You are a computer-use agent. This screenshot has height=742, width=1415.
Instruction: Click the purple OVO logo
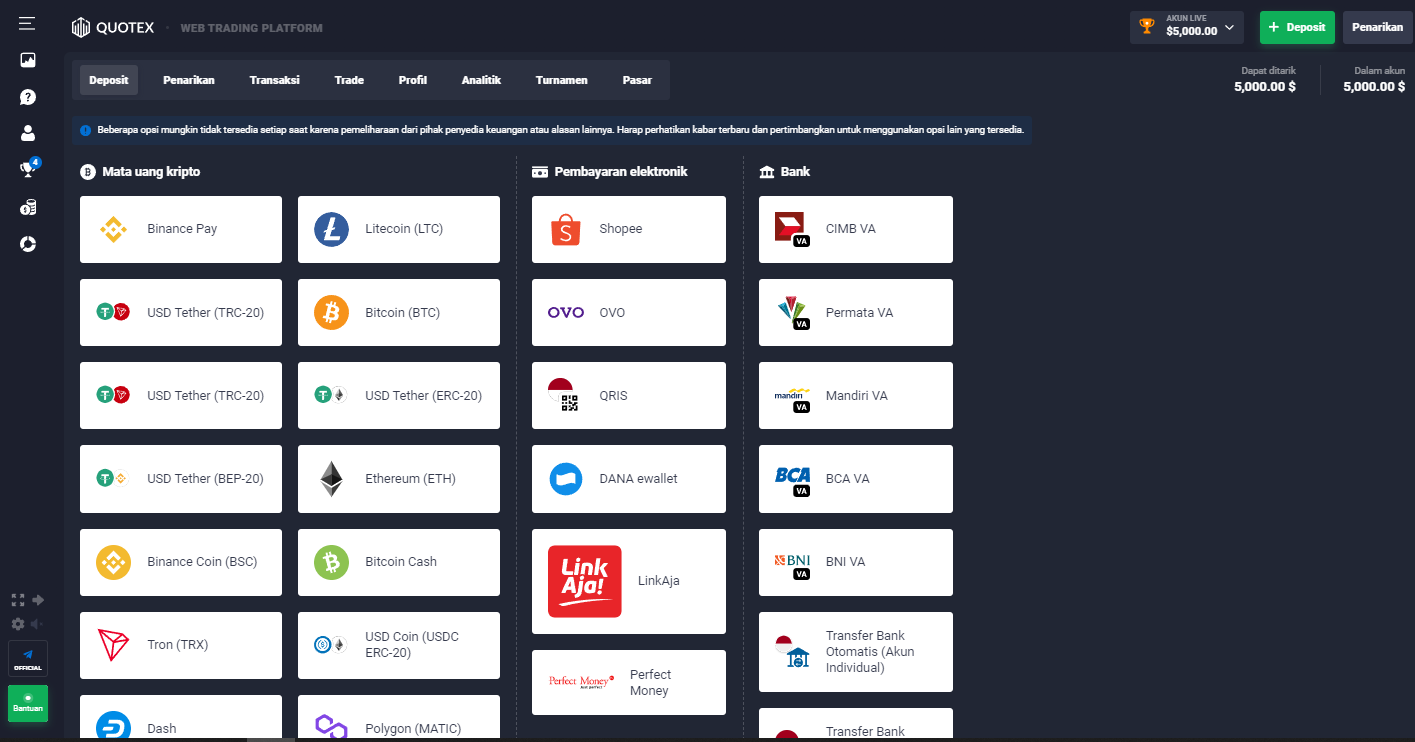click(x=566, y=312)
